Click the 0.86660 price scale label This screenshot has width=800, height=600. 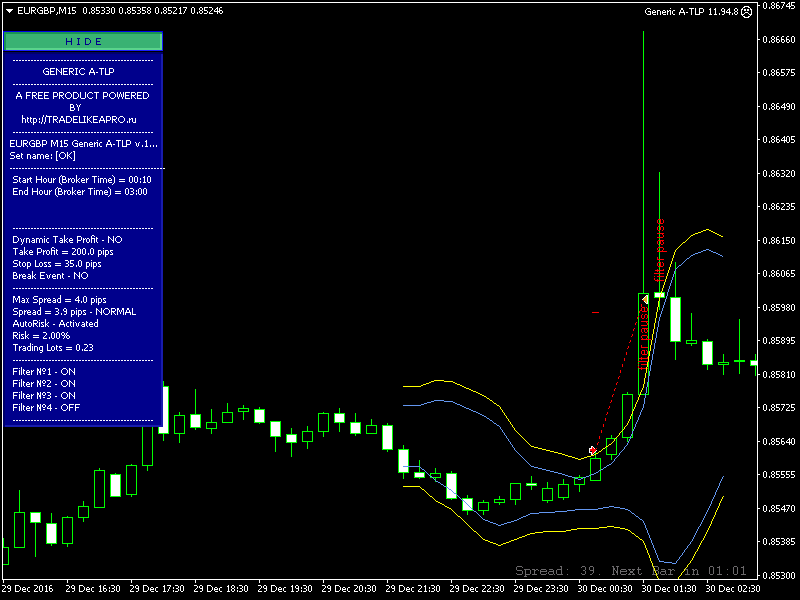pyautogui.click(x=779, y=40)
